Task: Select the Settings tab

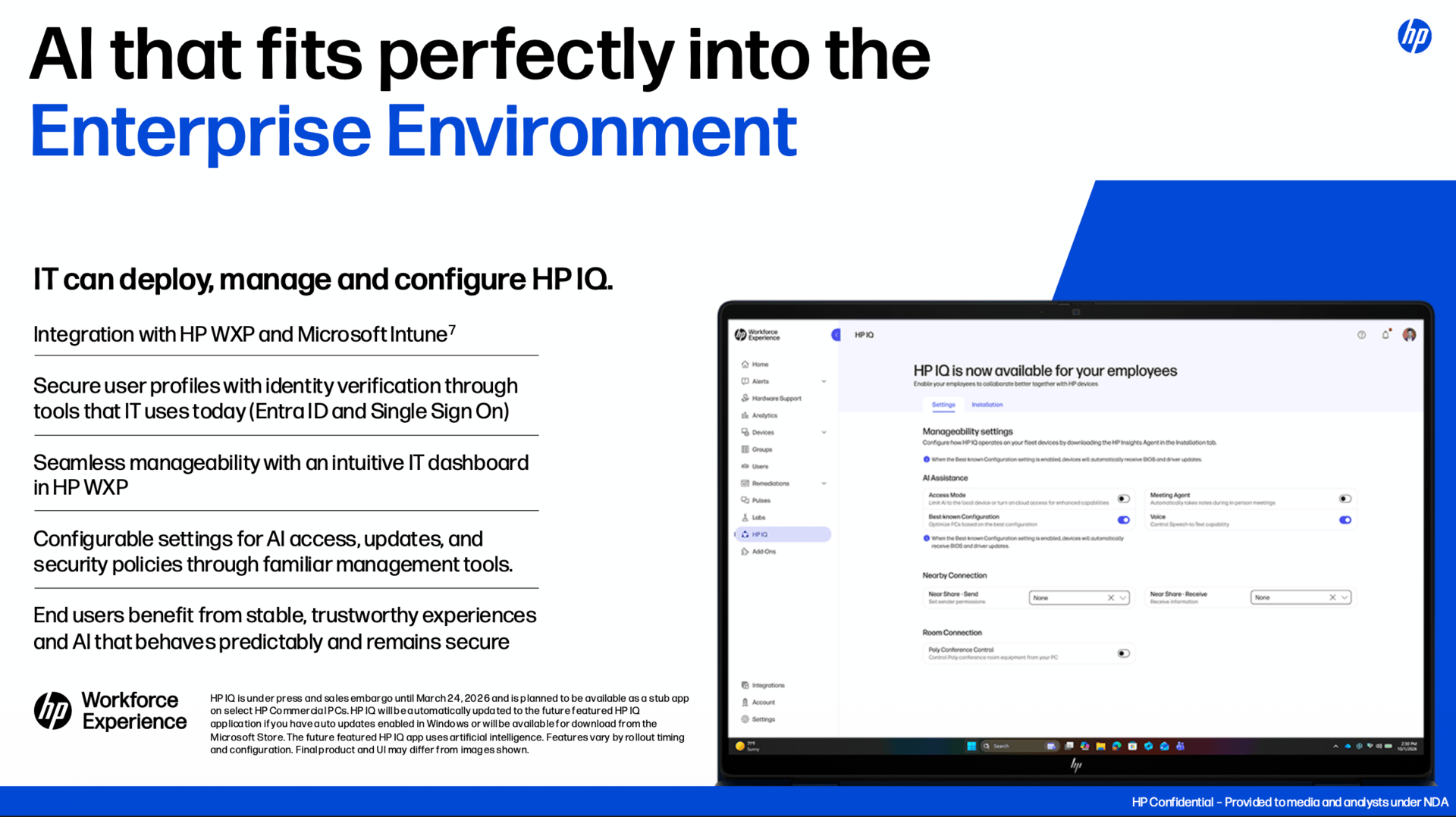Action: (943, 405)
